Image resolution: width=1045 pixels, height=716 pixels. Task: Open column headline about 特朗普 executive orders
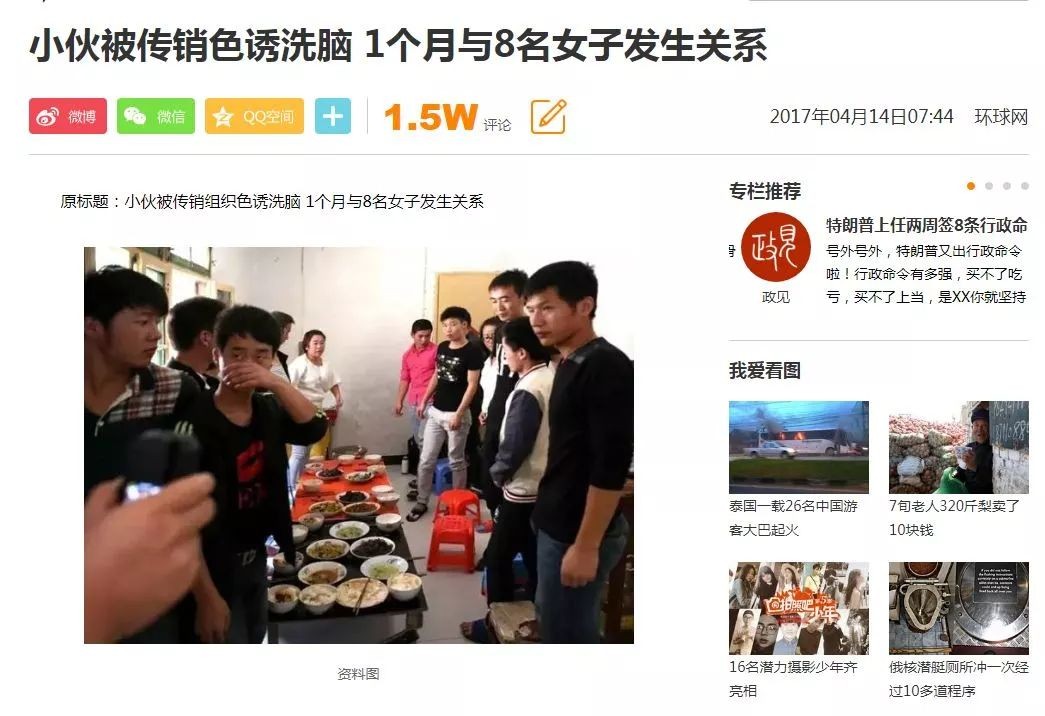click(x=926, y=225)
